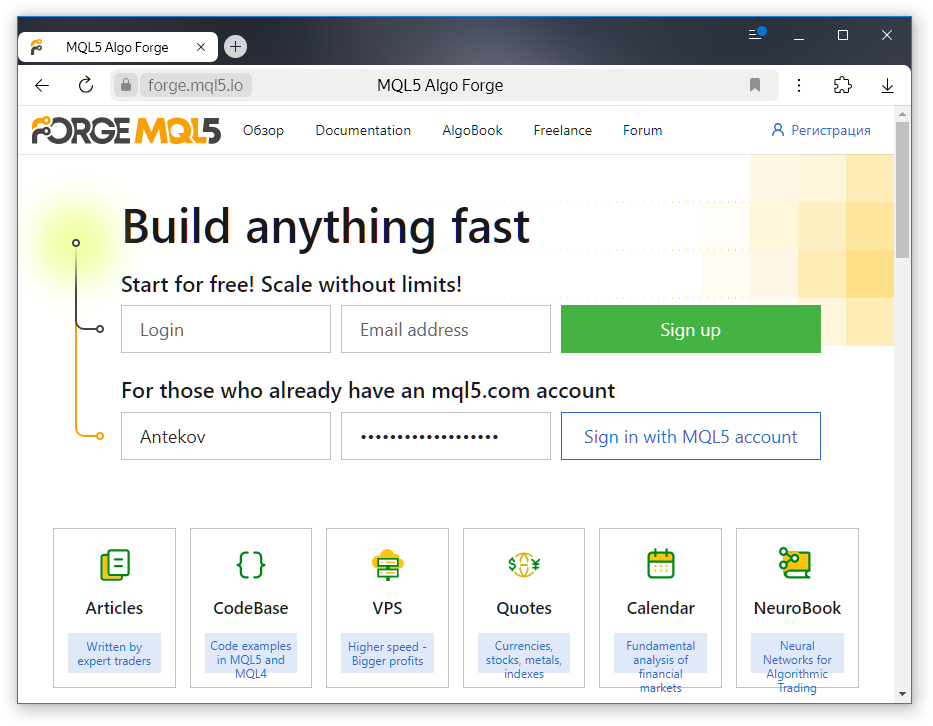Click 'Written by expert traders' text
The height and width of the screenshot is (726, 933).
[x=114, y=653]
